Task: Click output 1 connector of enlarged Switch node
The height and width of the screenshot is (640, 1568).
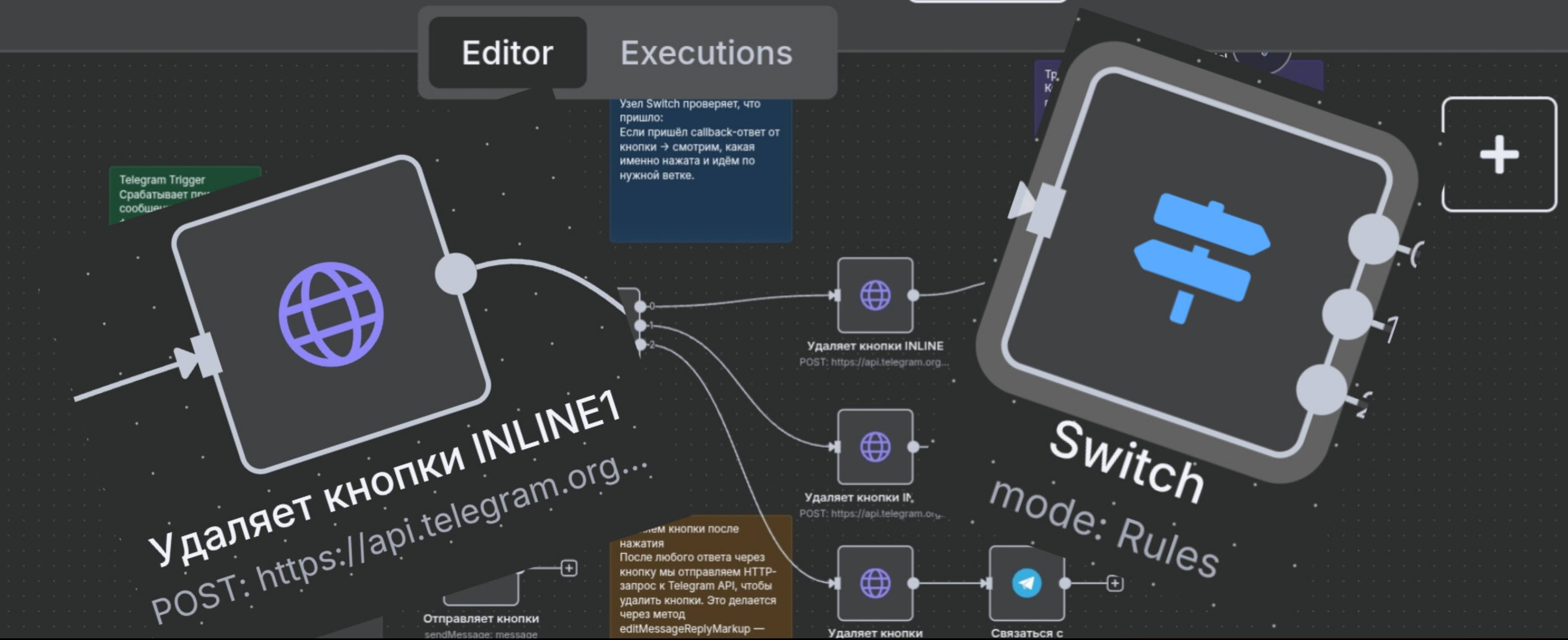Action: click(x=1348, y=314)
